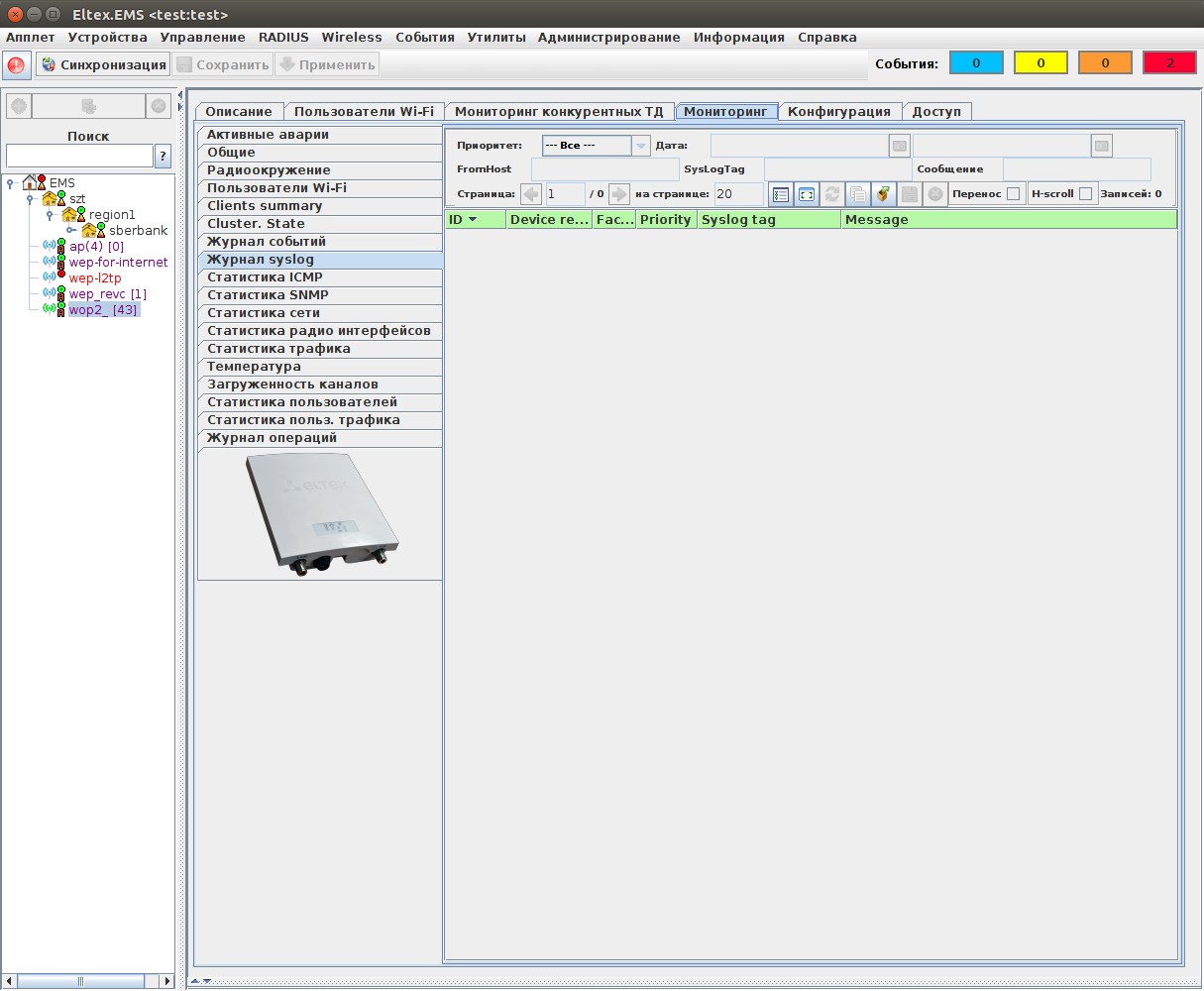Click the search help question mark button
The height and width of the screenshot is (991, 1204).
click(164, 157)
